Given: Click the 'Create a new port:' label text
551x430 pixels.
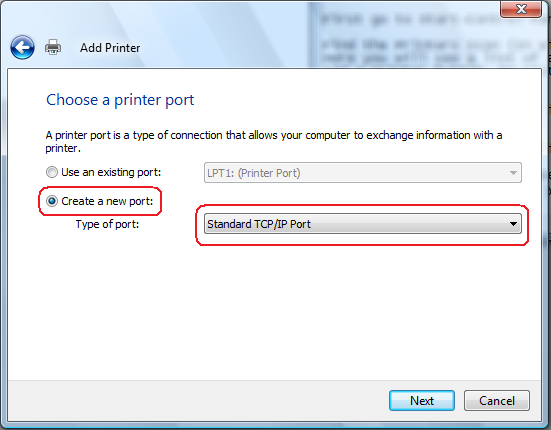Looking at the screenshot, I should coord(107,201).
